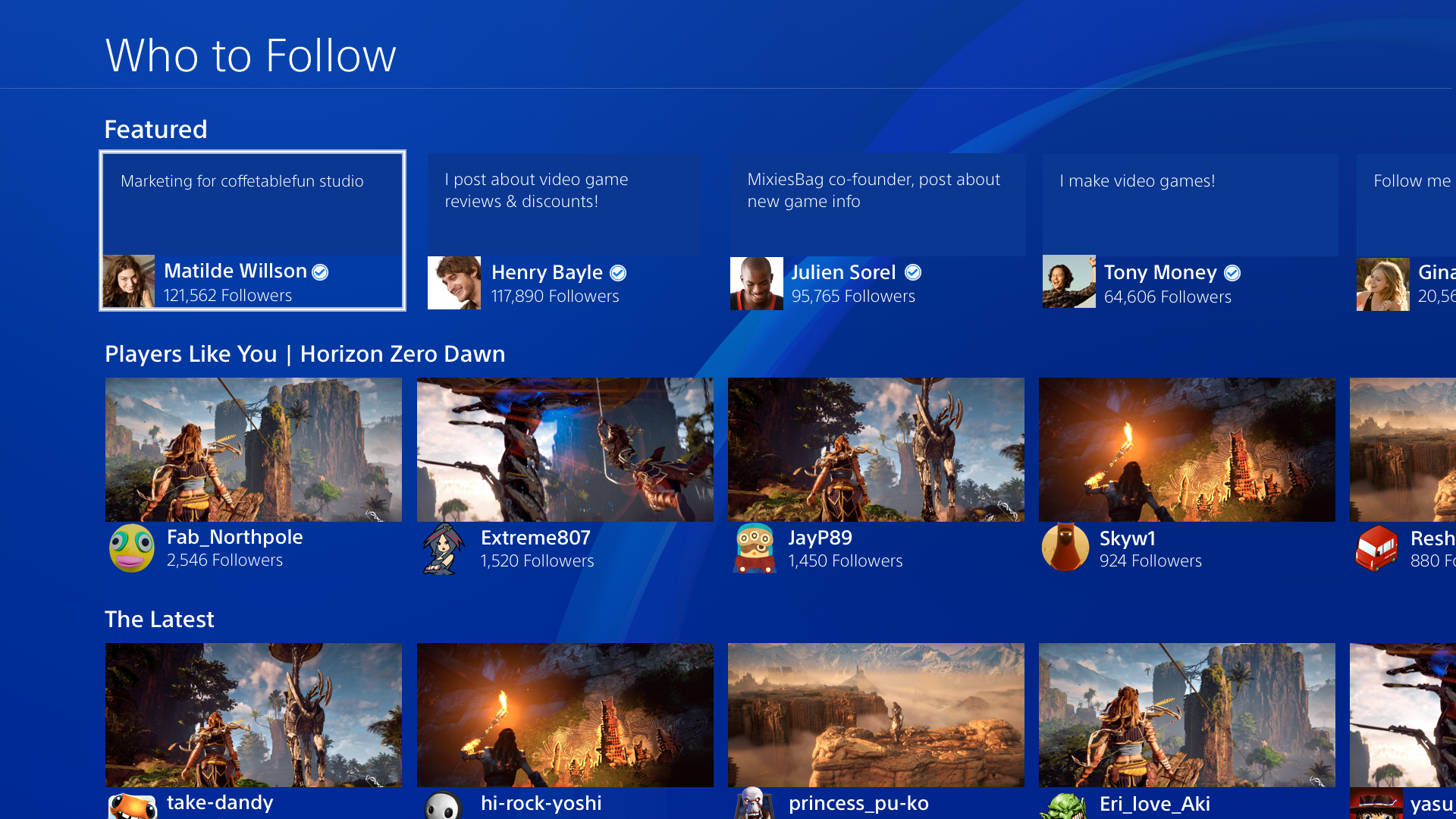Open Eri_love_Aki's latest screenshot

click(x=1187, y=714)
